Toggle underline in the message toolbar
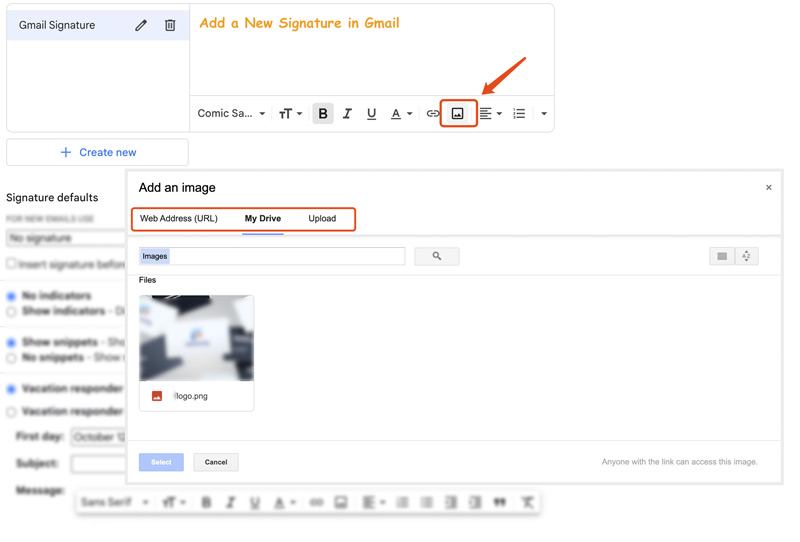The image size is (800, 542). [x=255, y=503]
